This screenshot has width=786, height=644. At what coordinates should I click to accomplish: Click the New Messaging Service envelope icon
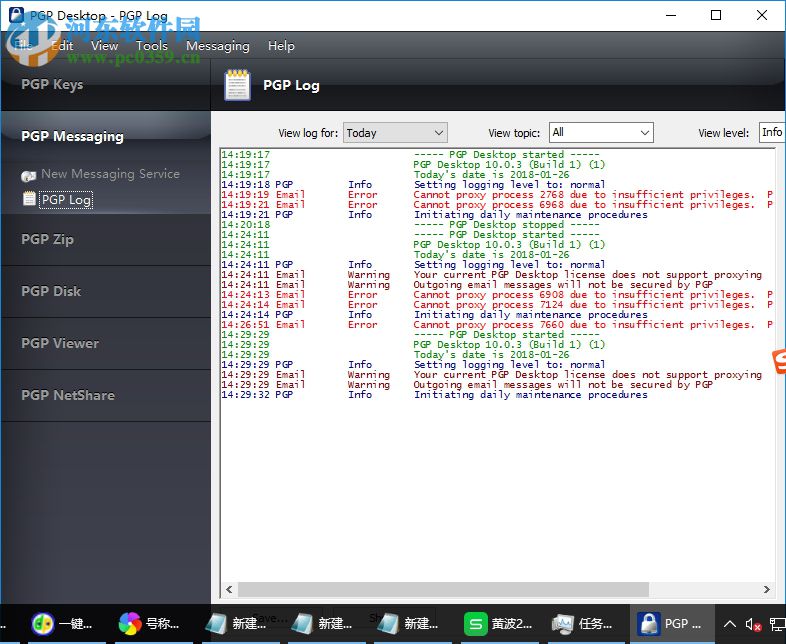pyautogui.click(x=29, y=175)
